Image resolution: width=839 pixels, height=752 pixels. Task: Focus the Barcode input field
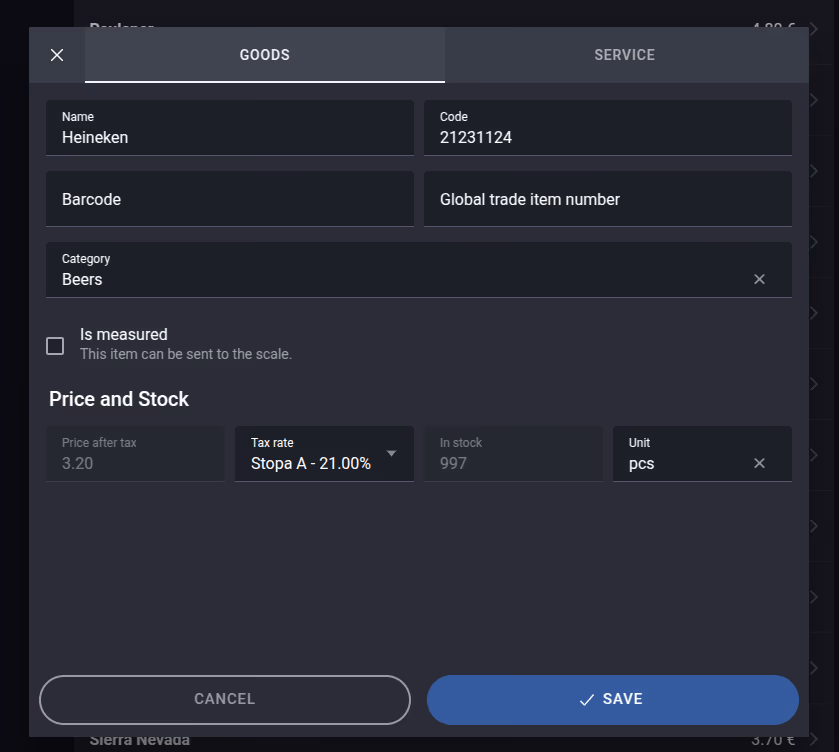point(230,199)
